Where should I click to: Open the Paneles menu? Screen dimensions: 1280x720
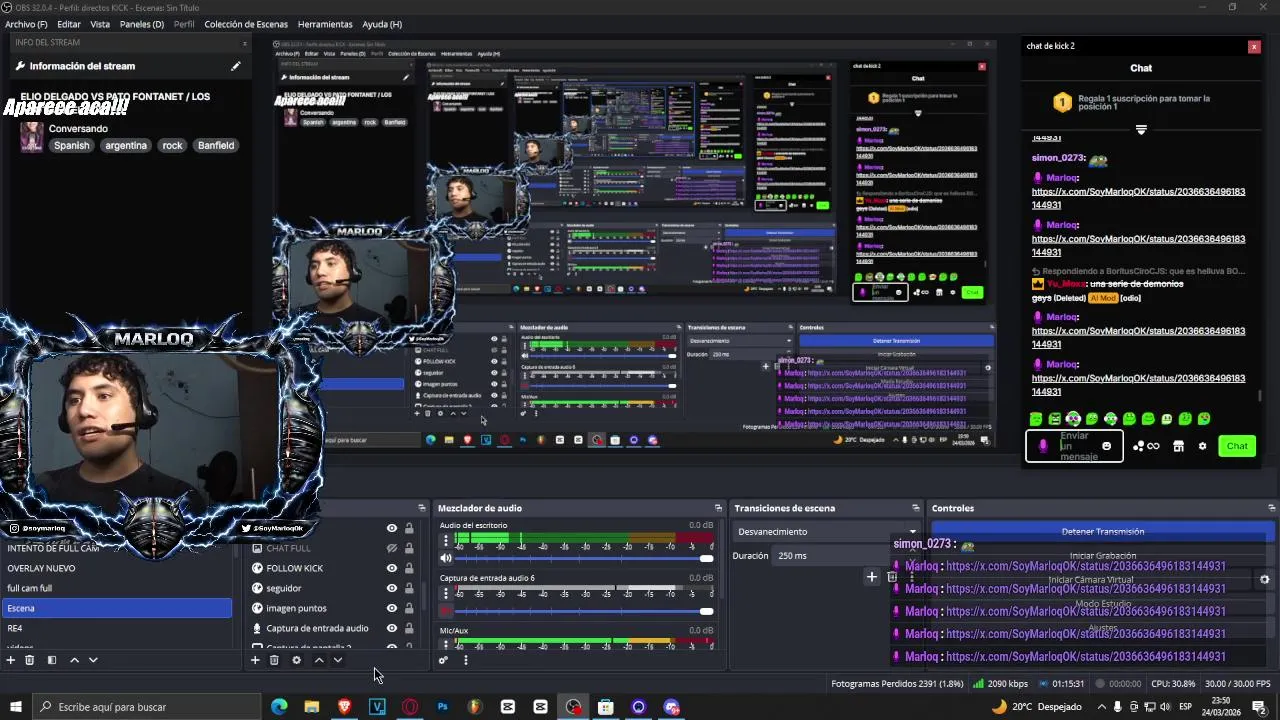(142, 24)
